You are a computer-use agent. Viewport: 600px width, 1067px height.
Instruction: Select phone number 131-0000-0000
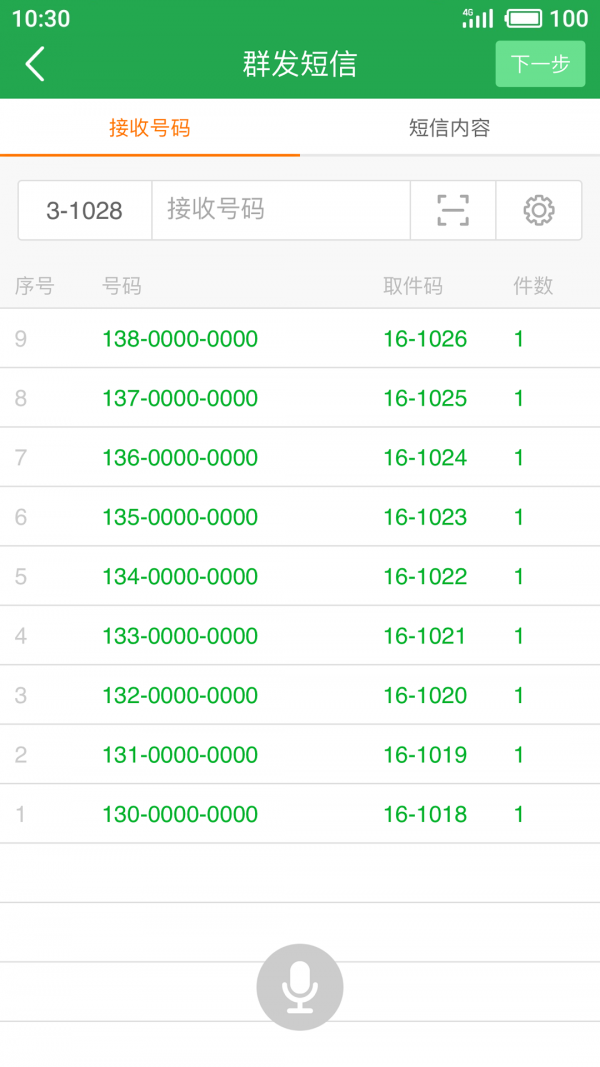point(180,755)
